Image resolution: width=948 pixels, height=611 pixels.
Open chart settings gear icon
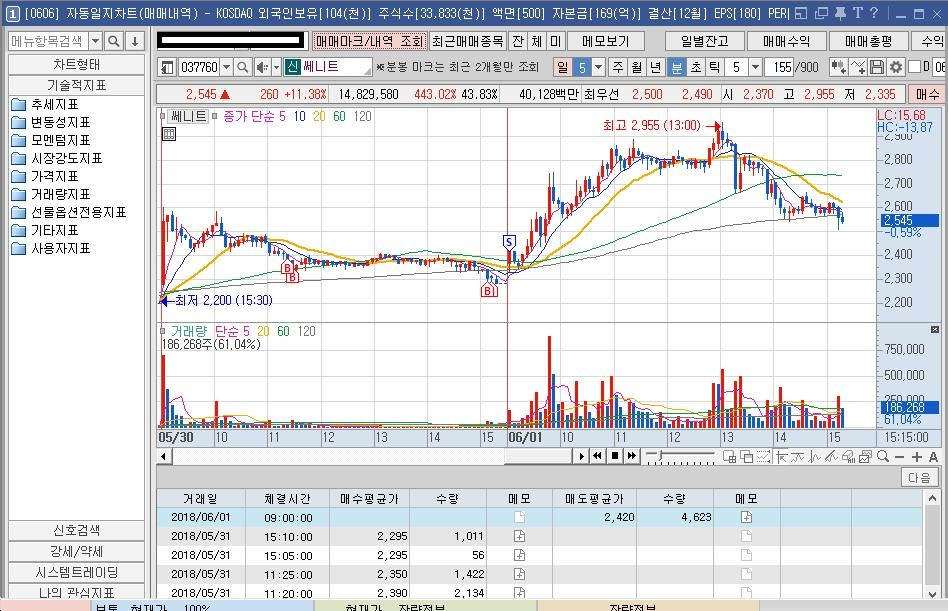[x=895, y=67]
